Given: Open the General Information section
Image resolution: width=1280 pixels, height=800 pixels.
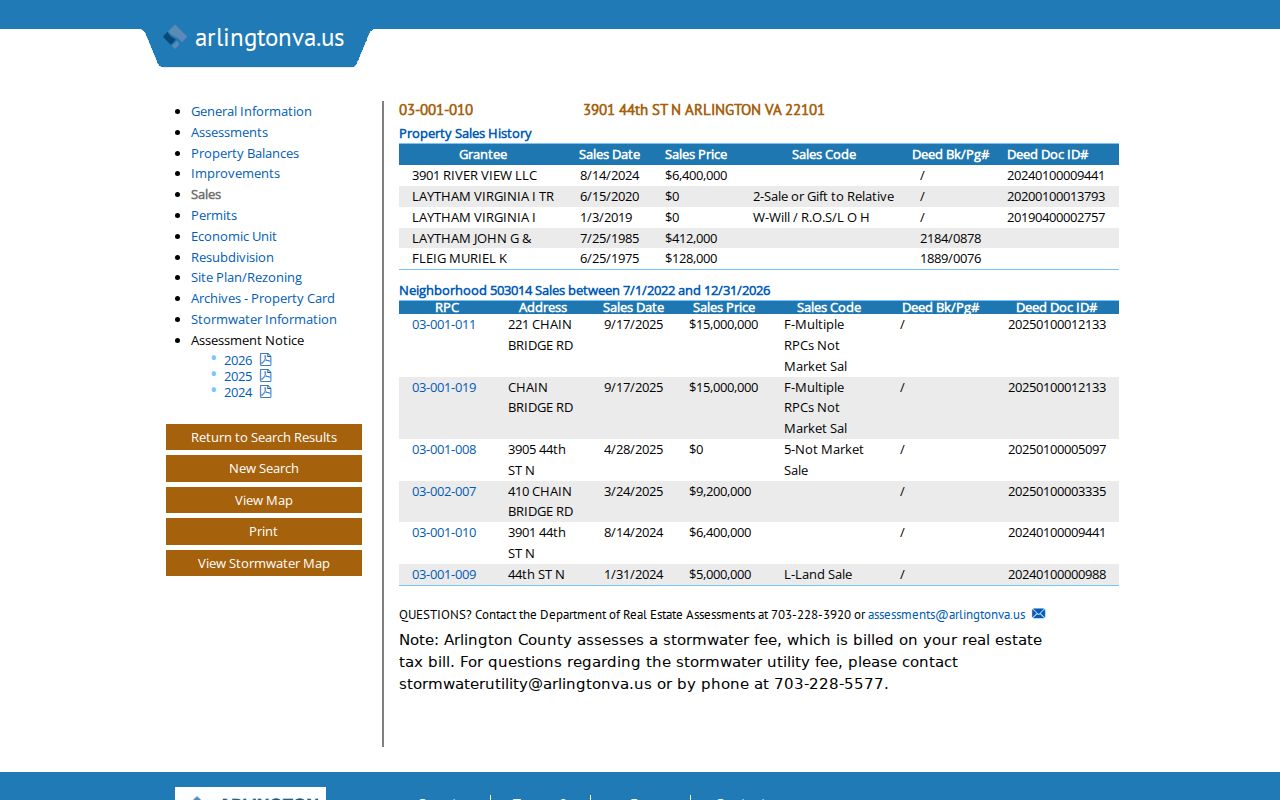Looking at the screenshot, I should click(251, 111).
